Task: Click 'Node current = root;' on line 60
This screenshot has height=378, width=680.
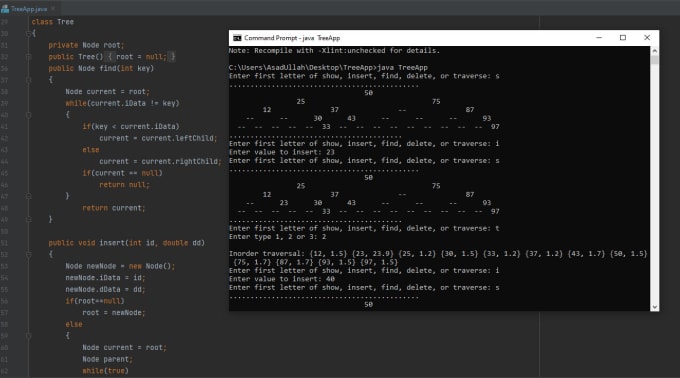Action: click(124, 348)
